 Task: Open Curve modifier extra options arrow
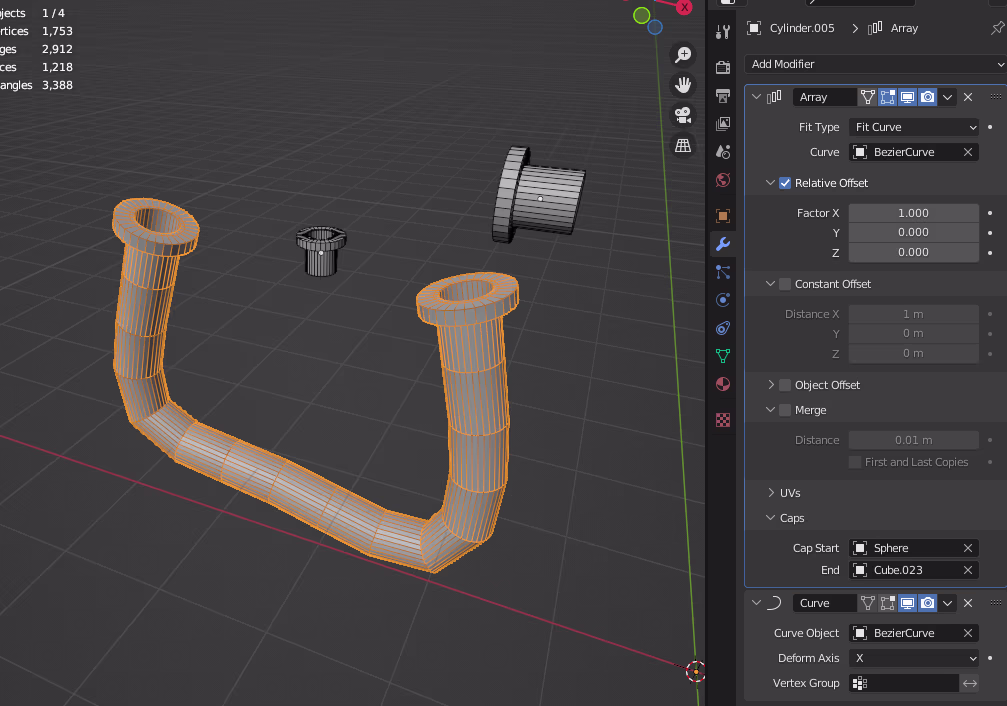click(947, 603)
